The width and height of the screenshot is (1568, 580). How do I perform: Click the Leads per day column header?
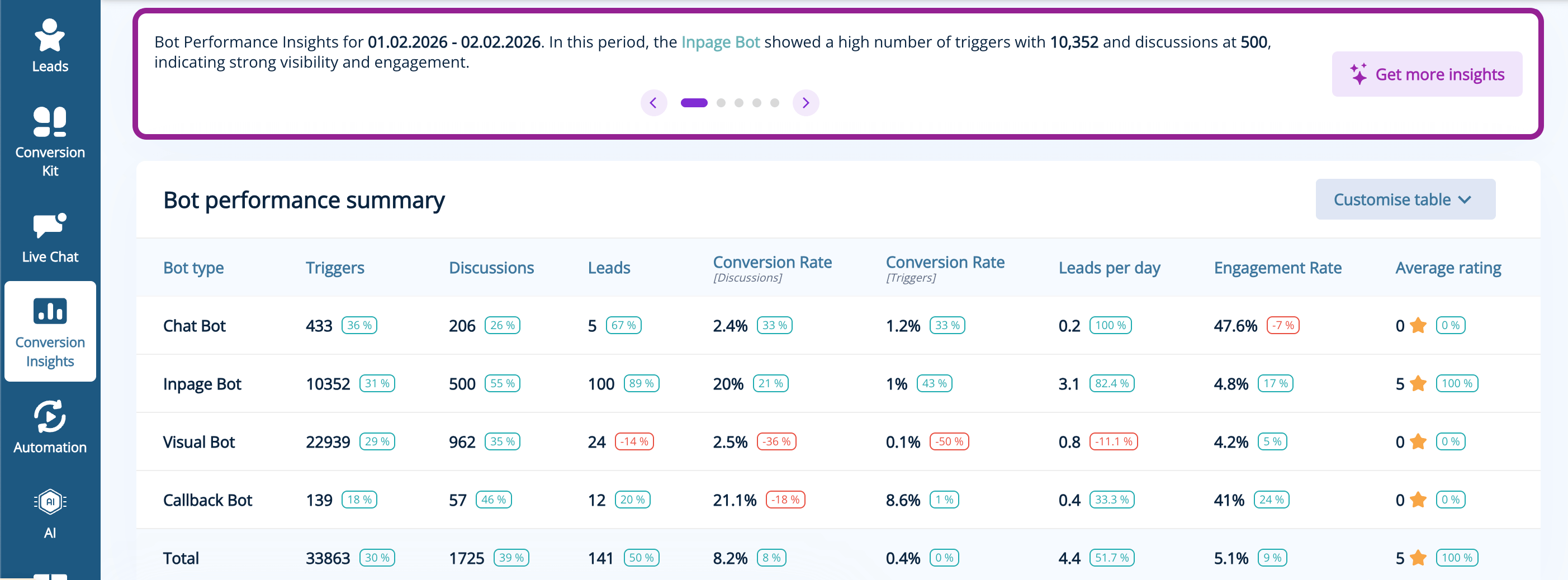click(x=1109, y=268)
